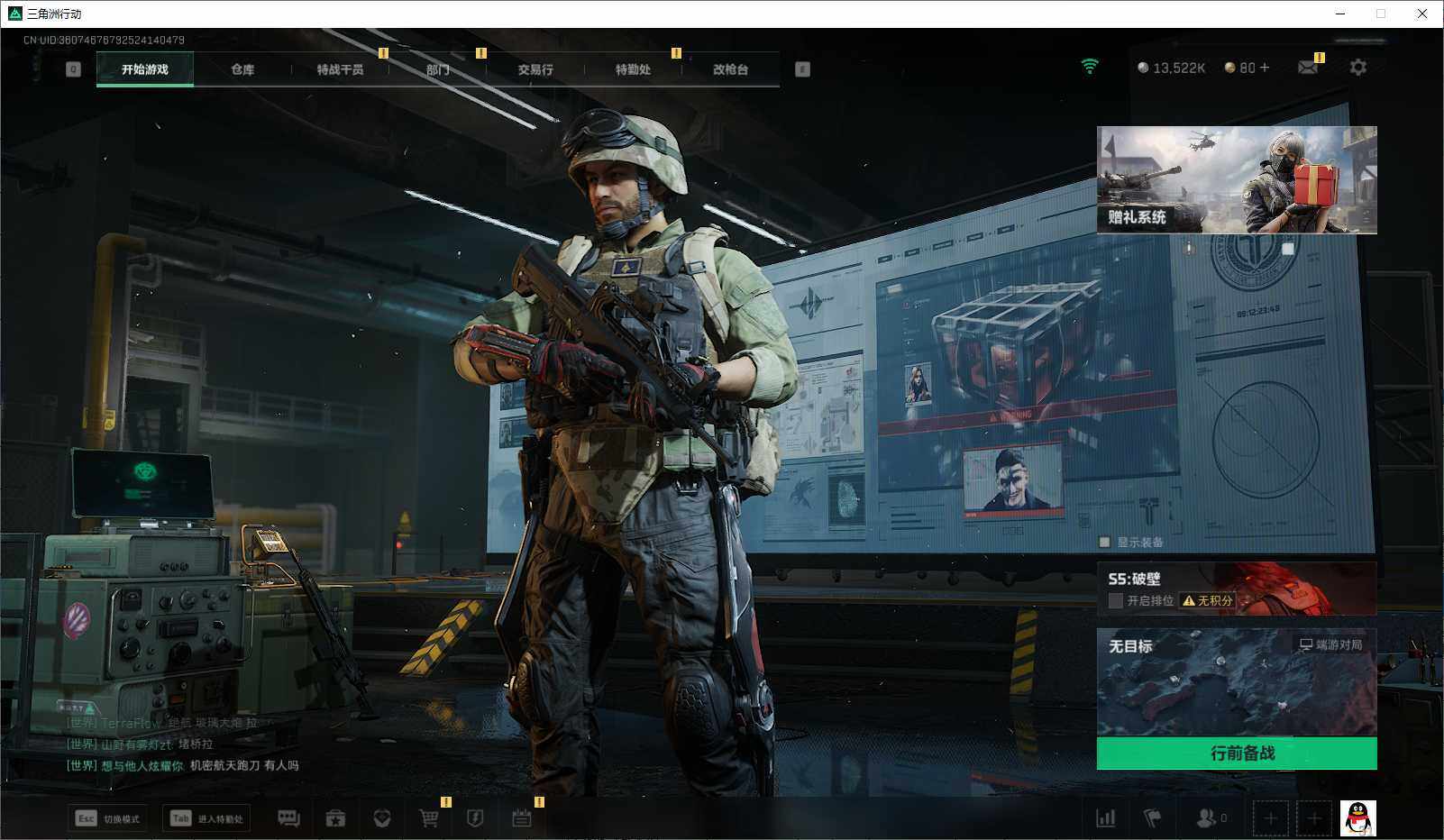The image size is (1444, 840).
Task: Click the 无积分 warning badge
Action: (x=1208, y=601)
